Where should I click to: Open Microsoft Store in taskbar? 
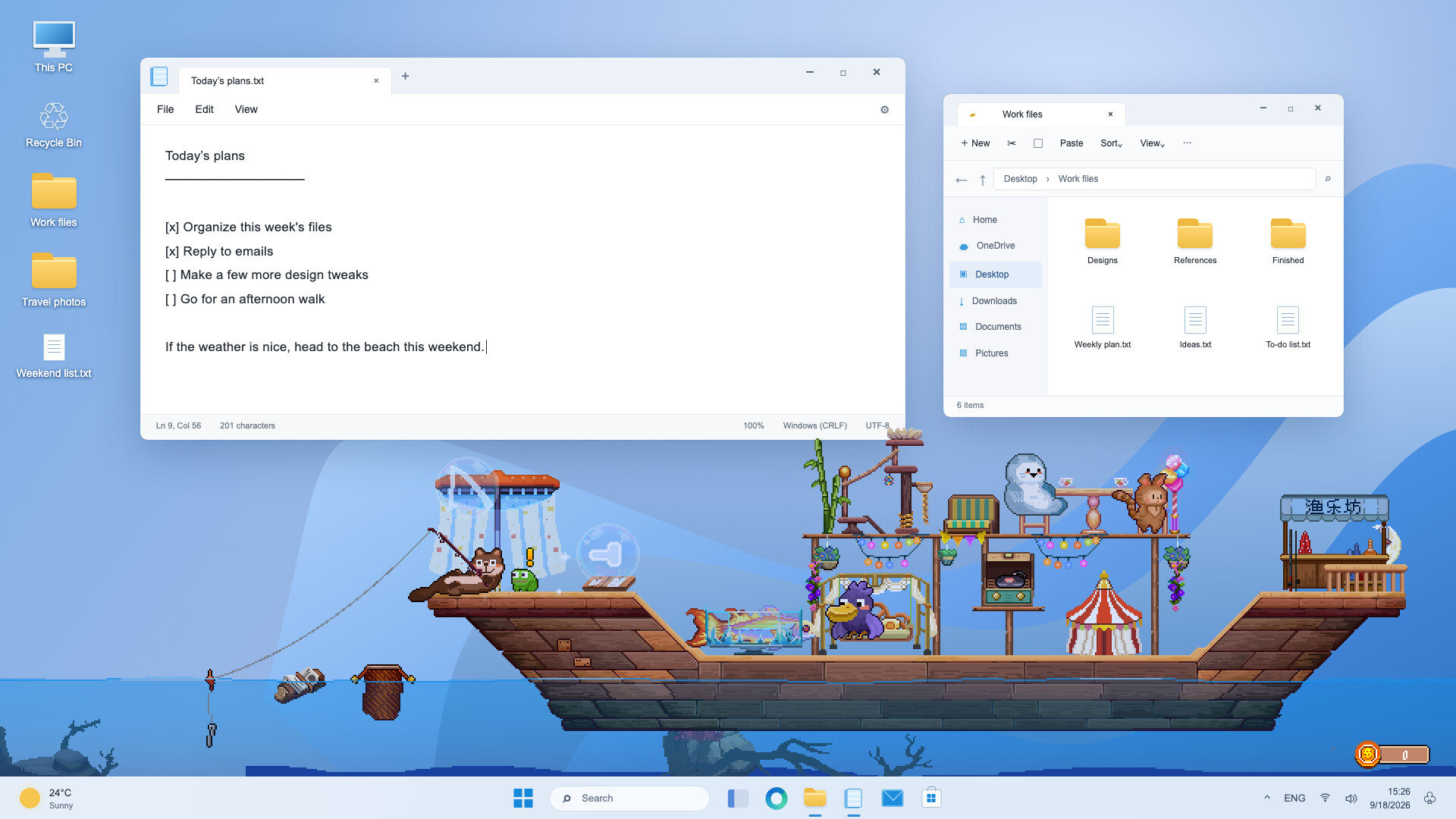[x=931, y=798]
